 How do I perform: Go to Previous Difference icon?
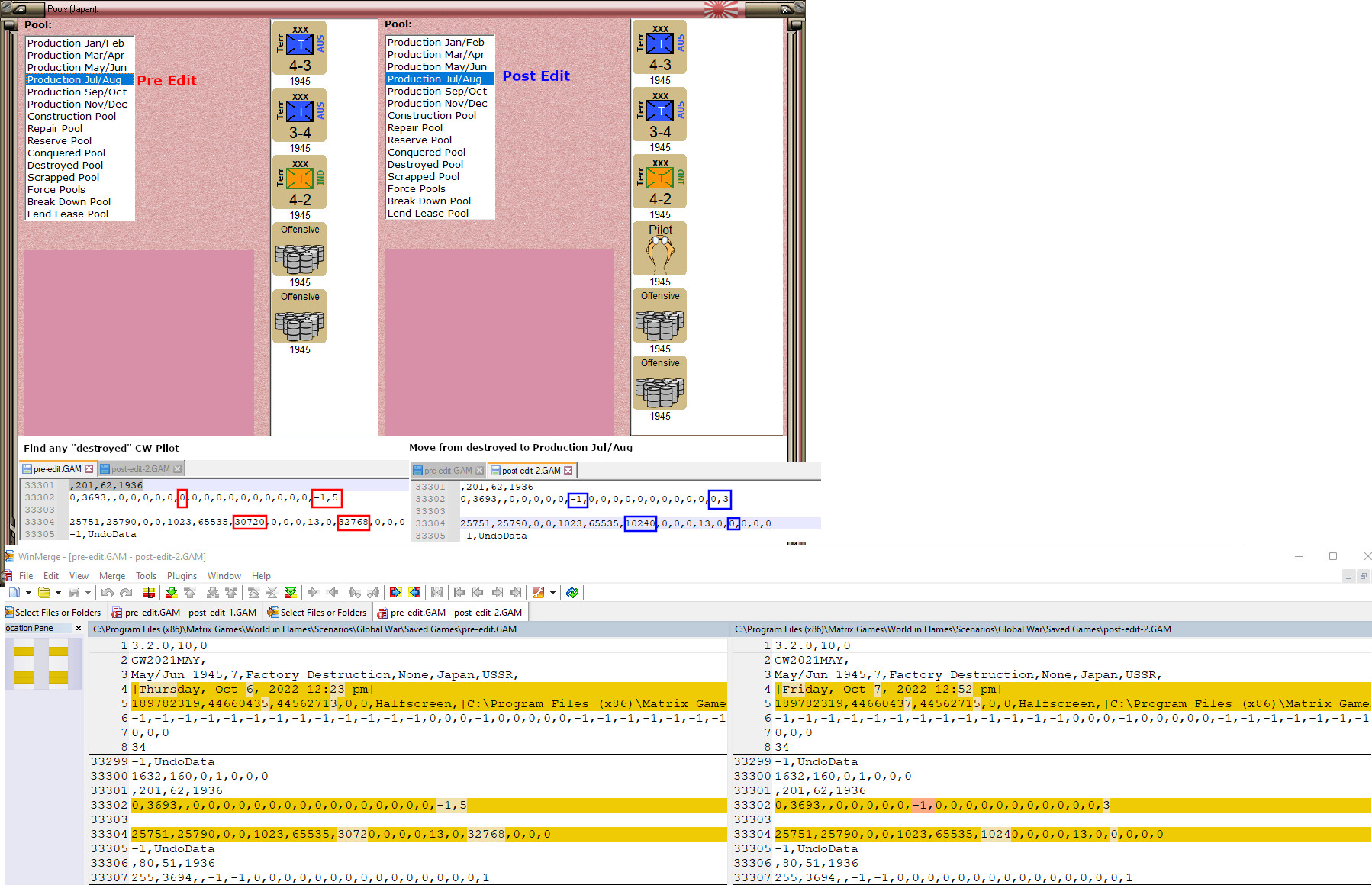tap(189, 592)
